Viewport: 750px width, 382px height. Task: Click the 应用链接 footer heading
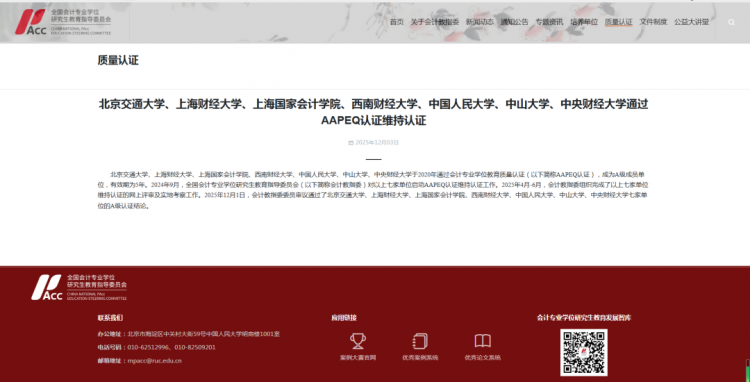344,317
